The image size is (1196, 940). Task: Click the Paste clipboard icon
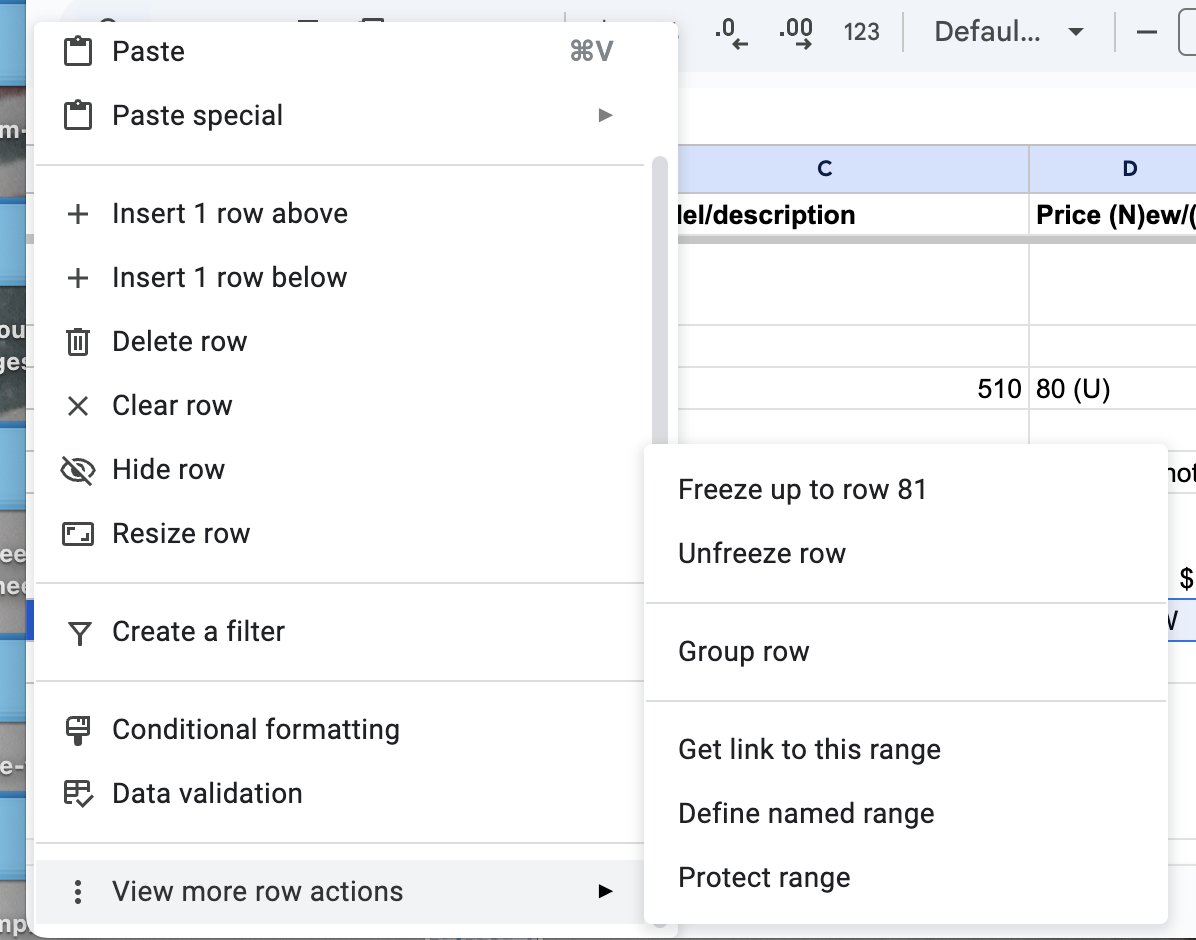click(x=78, y=52)
